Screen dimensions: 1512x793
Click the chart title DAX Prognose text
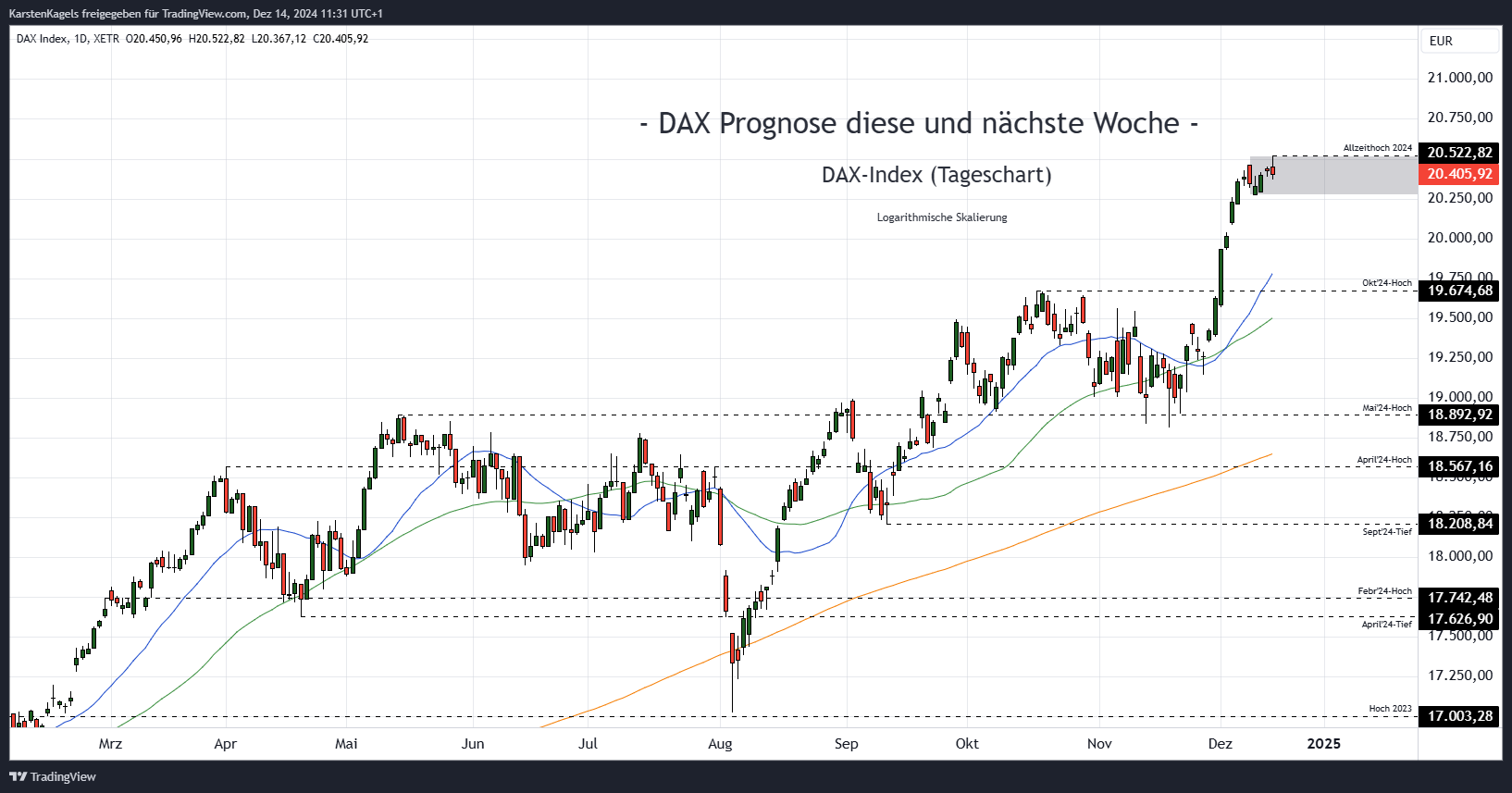coord(919,123)
